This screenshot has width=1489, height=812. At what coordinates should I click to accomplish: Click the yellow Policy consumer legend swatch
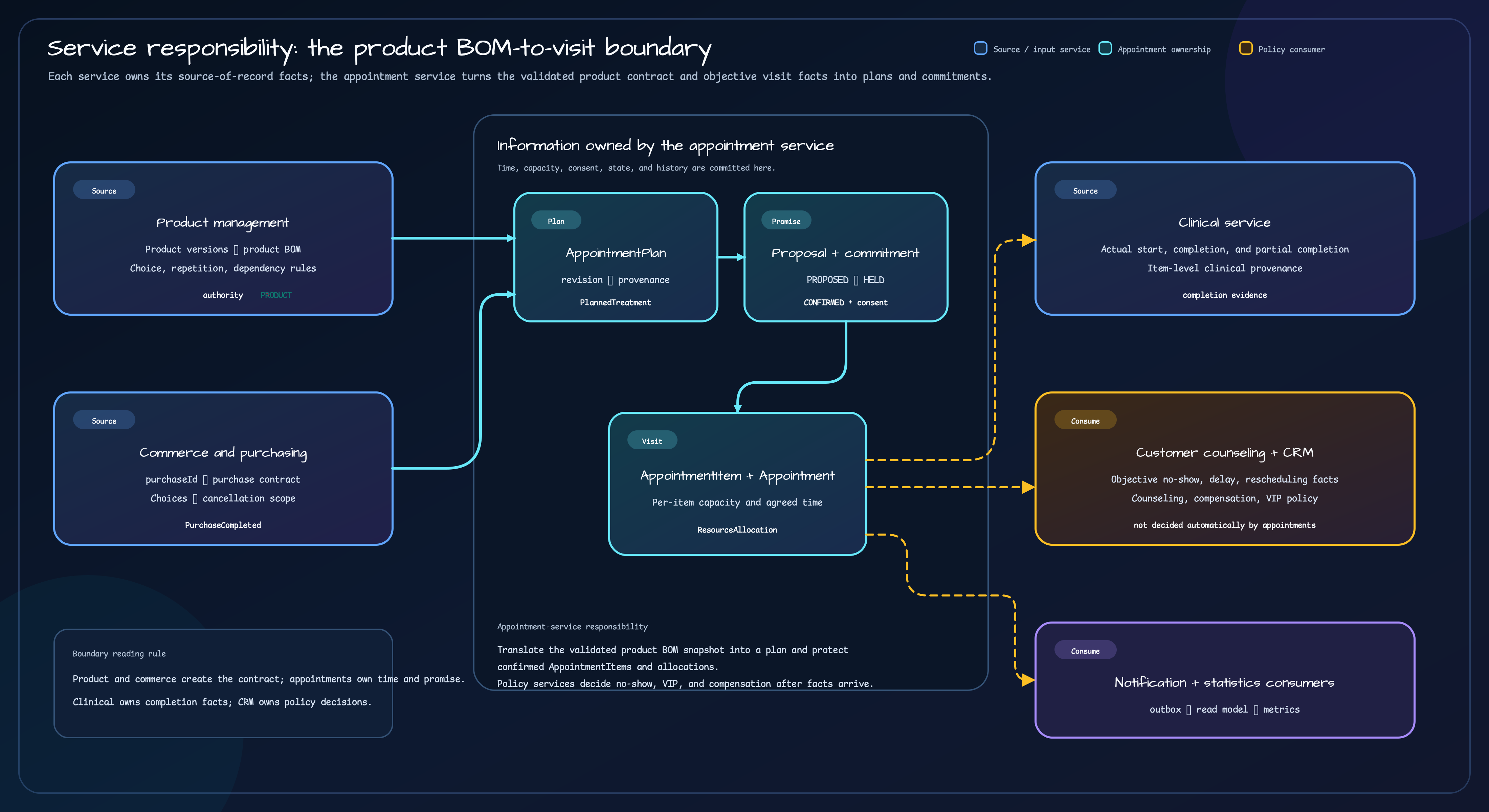(1246, 48)
